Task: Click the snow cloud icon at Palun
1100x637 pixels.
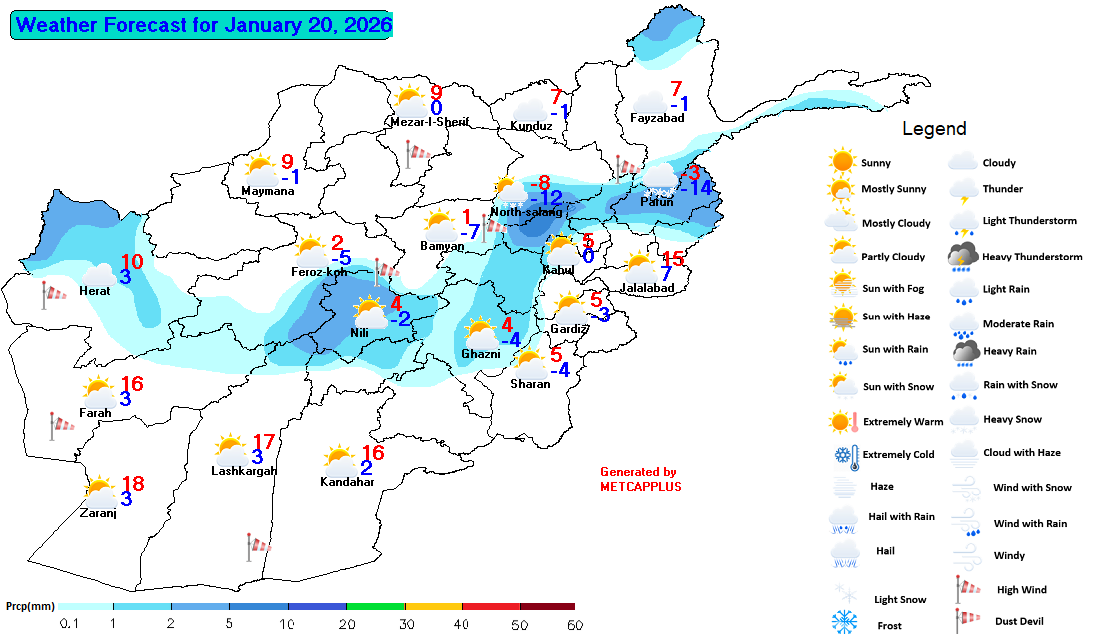Action: point(658,181)
